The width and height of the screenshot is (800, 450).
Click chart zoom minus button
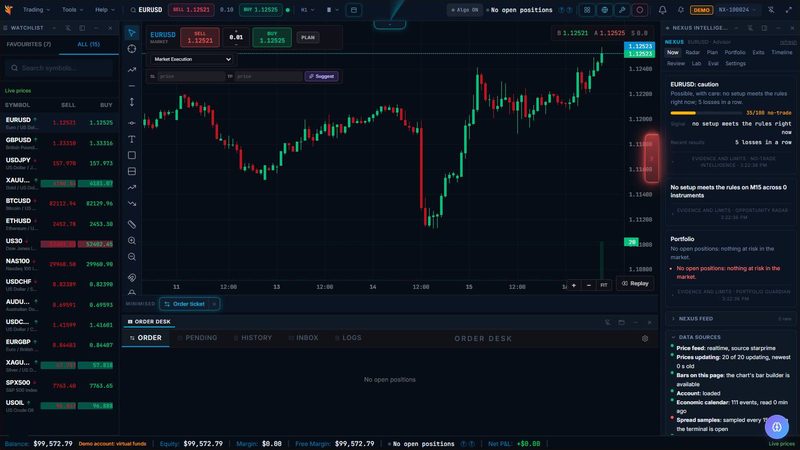(589, 285)
